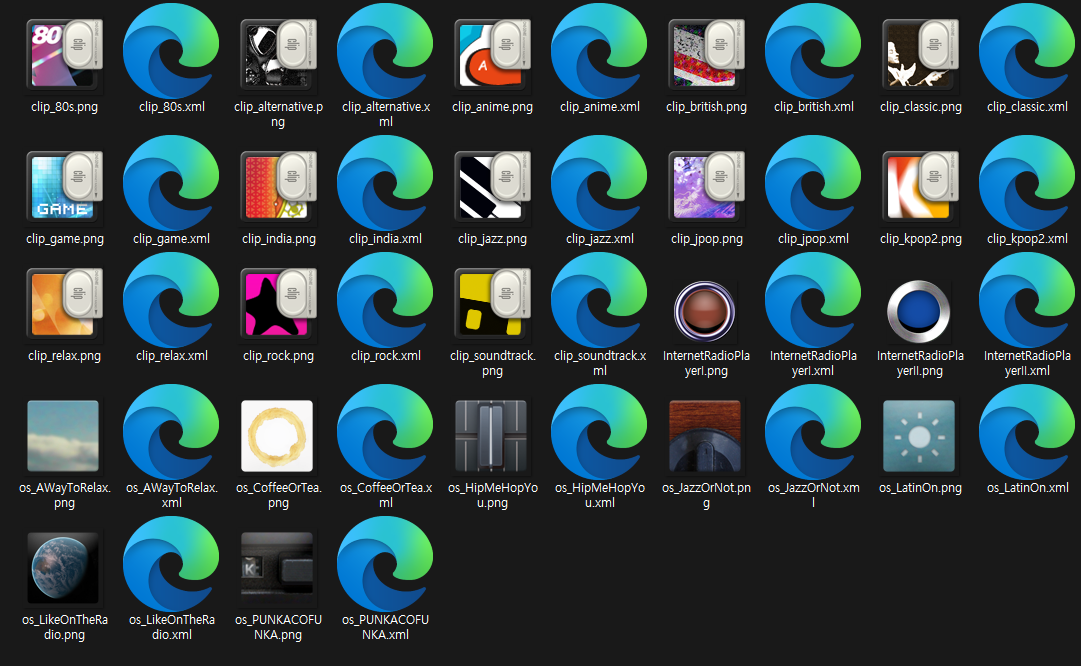Click the clip_alternative.png thumbnail icon
This screenshot has width=1081, height=666.
[x=278, y=54]
